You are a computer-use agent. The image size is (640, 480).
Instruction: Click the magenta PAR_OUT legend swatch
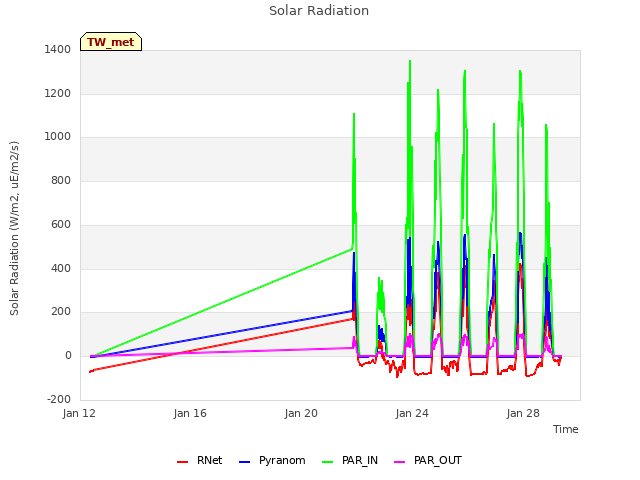click(400, 462)
